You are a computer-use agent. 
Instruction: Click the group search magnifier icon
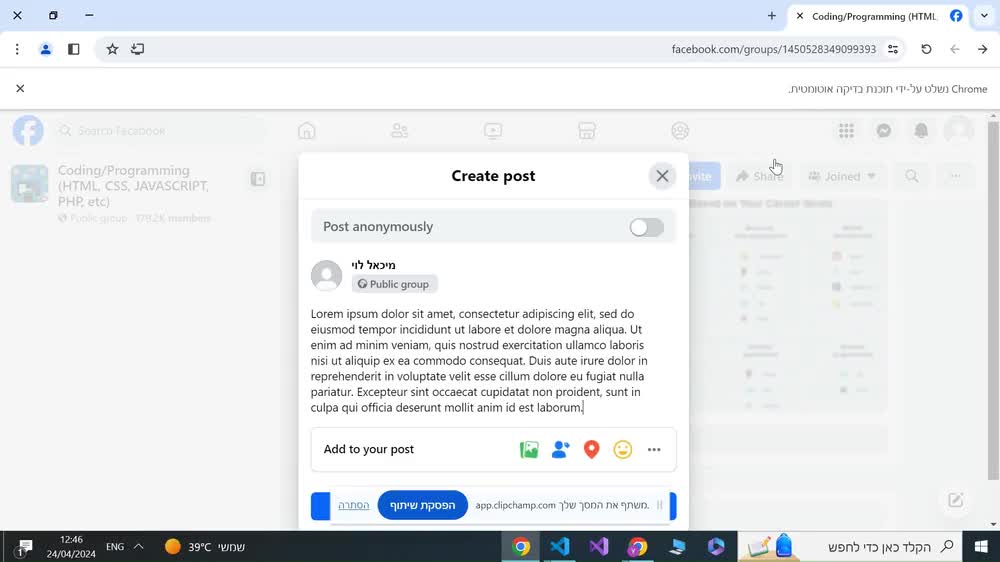tap(912, 176)
